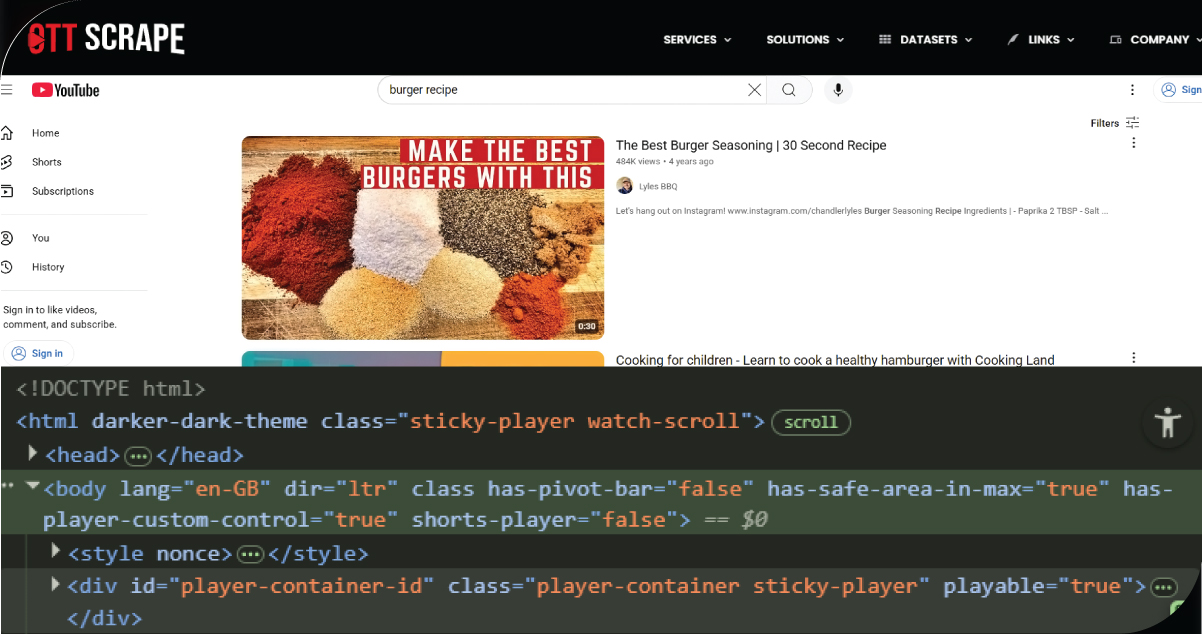Open the hamburger guide menu
This screenshot has width=1202, height=634.
7,90
